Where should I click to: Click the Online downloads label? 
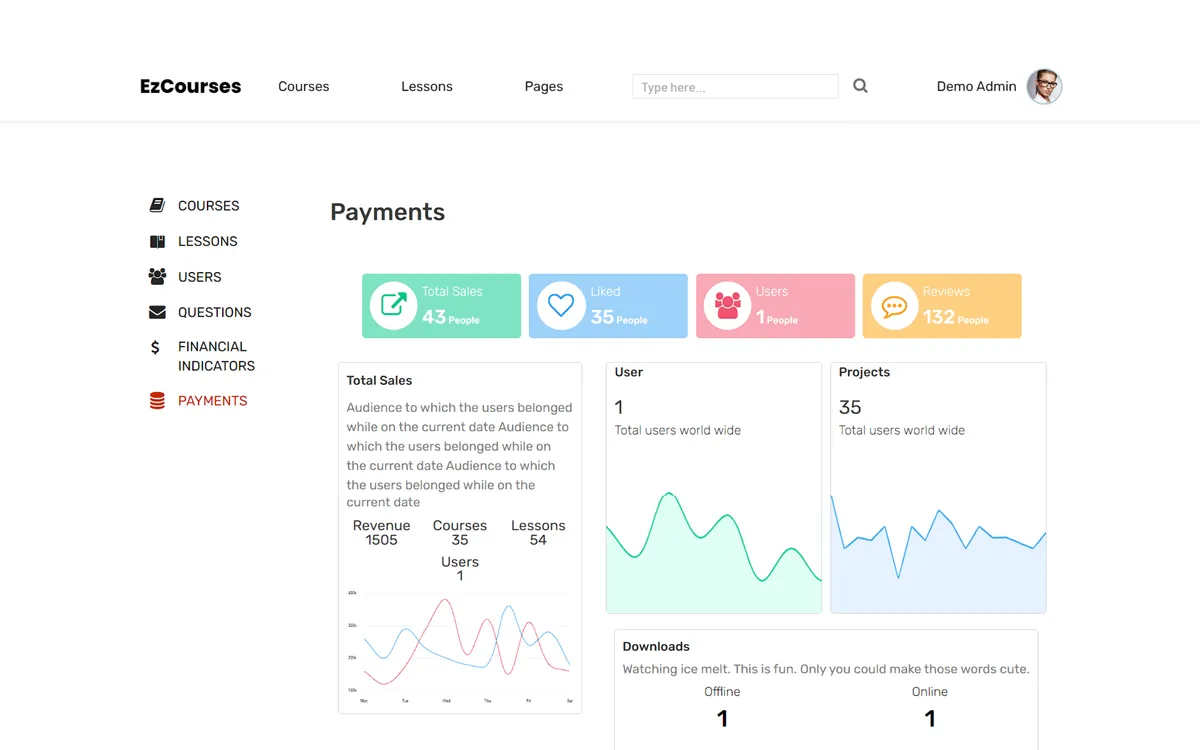(x=930, y=692)
